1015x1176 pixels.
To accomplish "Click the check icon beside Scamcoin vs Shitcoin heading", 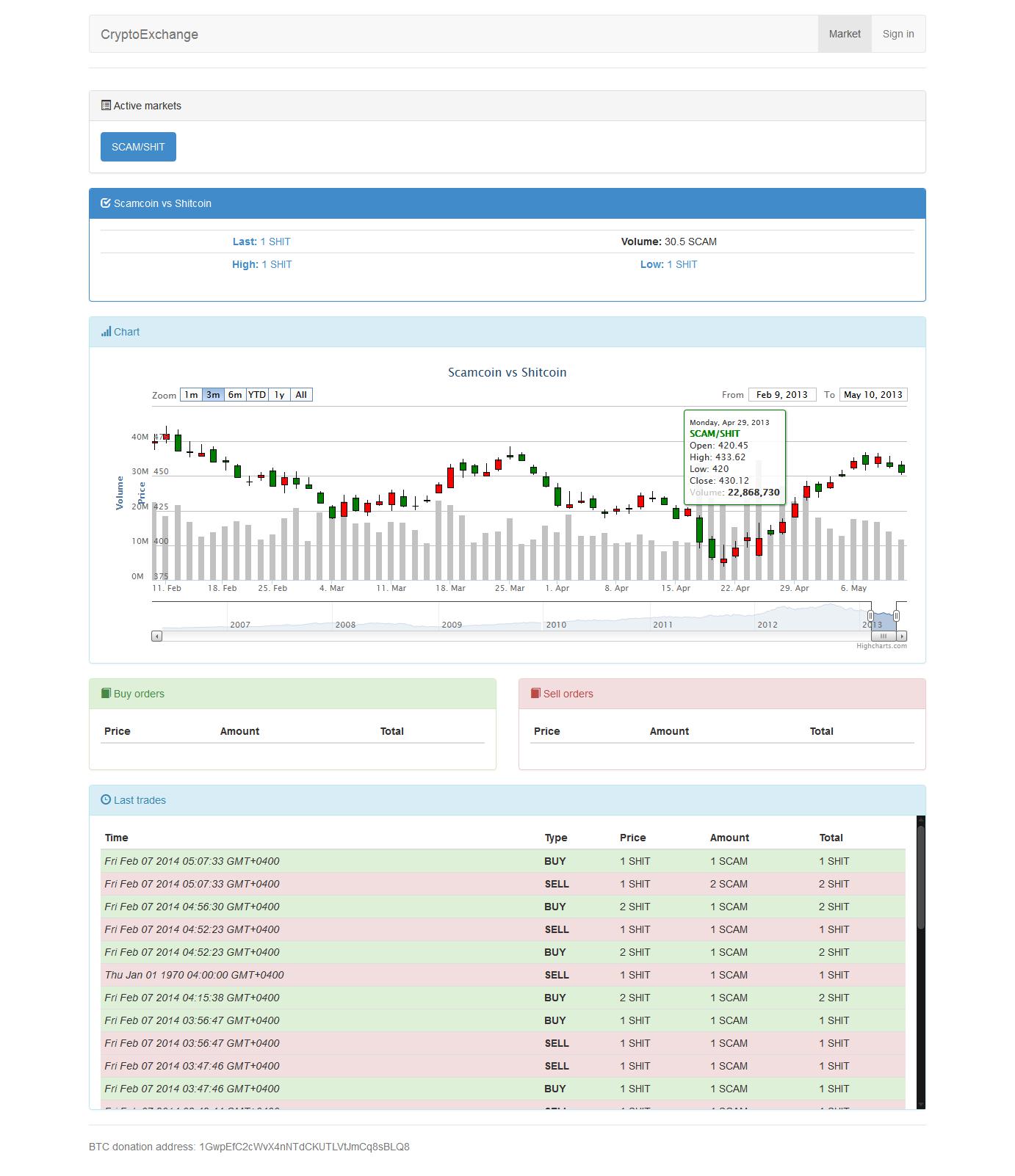I will pos(106,203).
